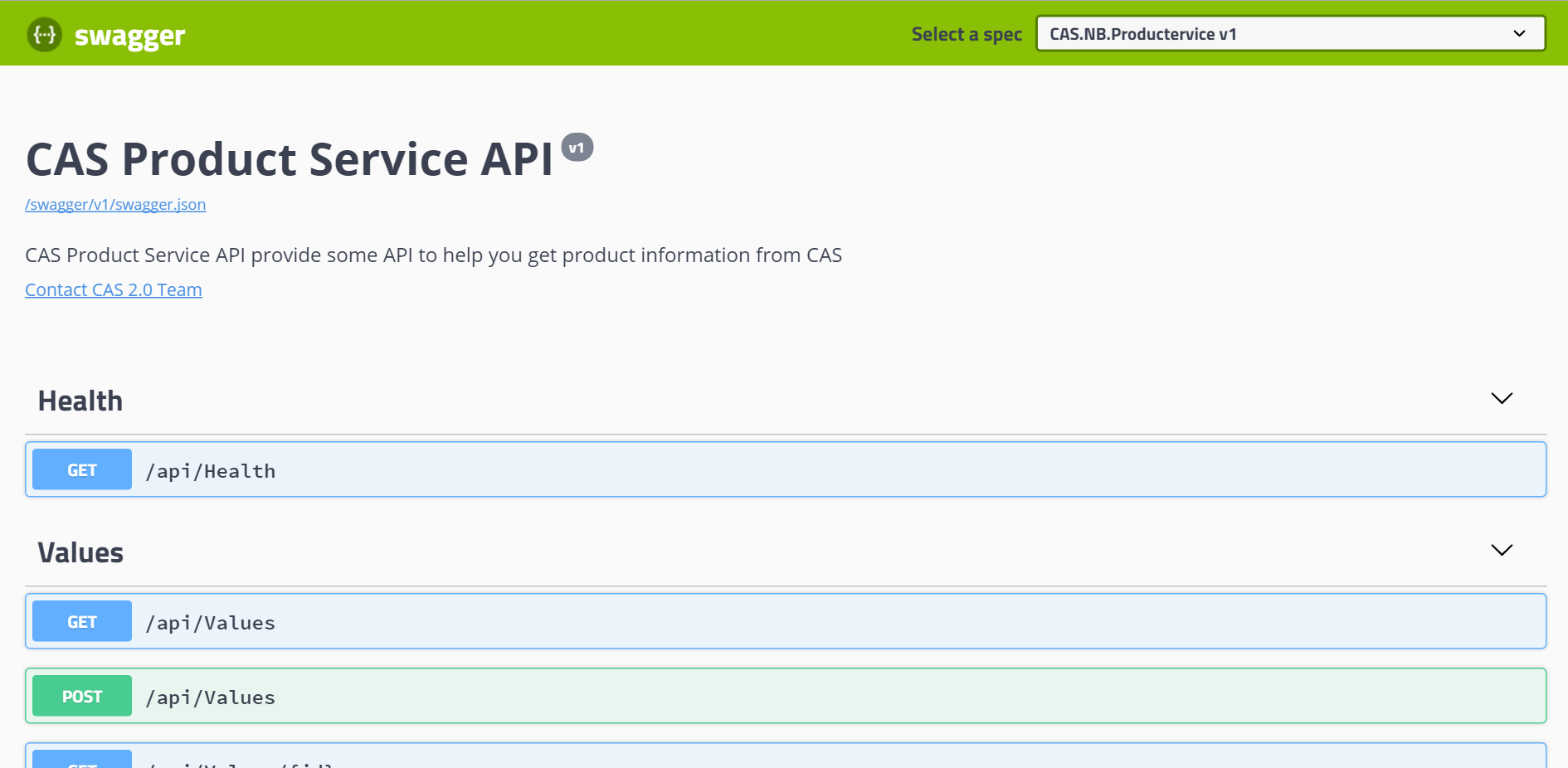Click the swagger wordmark in header
The width and height of the screenshot is (1568, 768).
click(129, 36)
